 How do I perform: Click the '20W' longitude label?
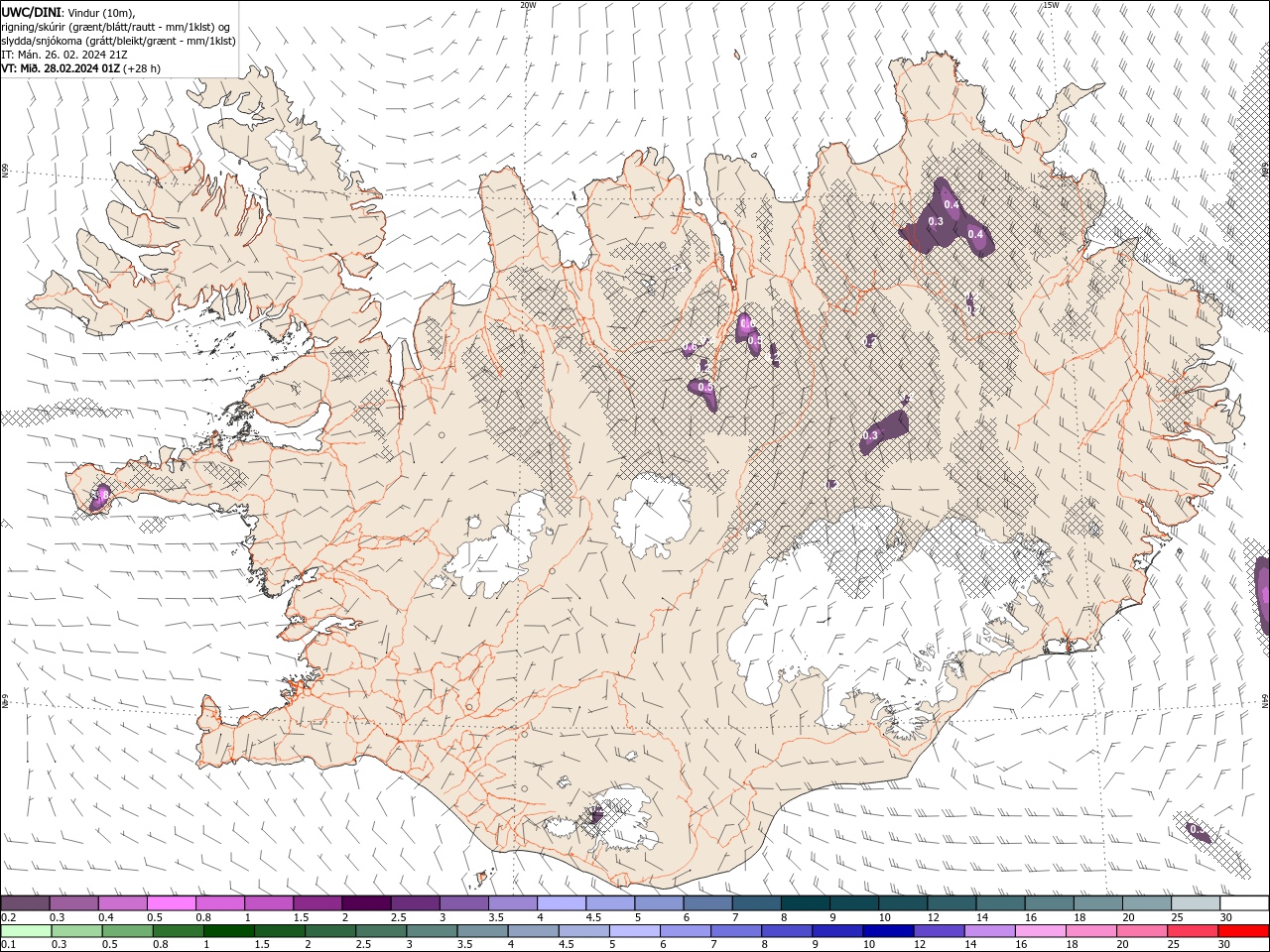(528, 5)
